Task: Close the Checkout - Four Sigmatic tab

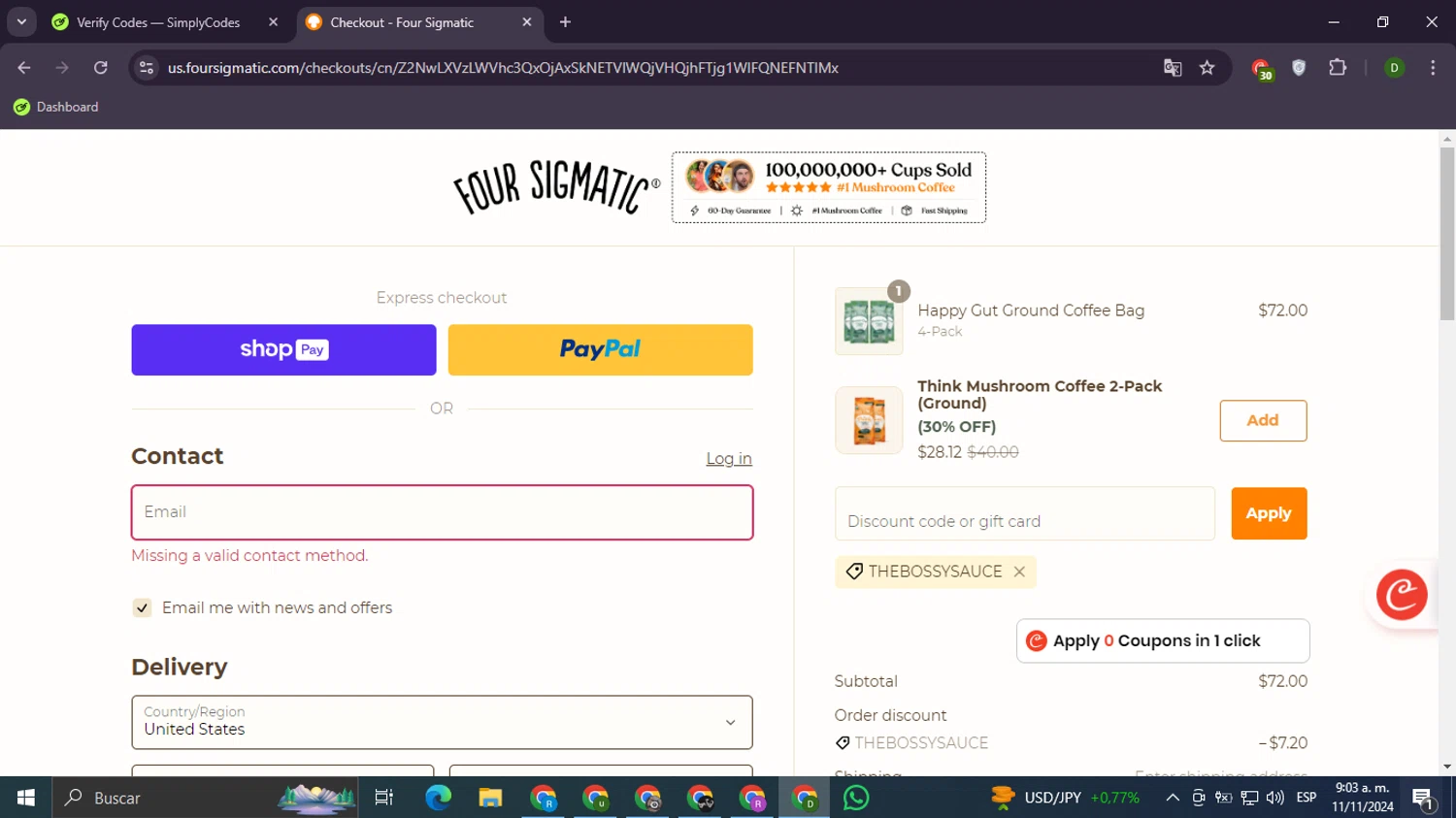Action: [x=526, y=22]
